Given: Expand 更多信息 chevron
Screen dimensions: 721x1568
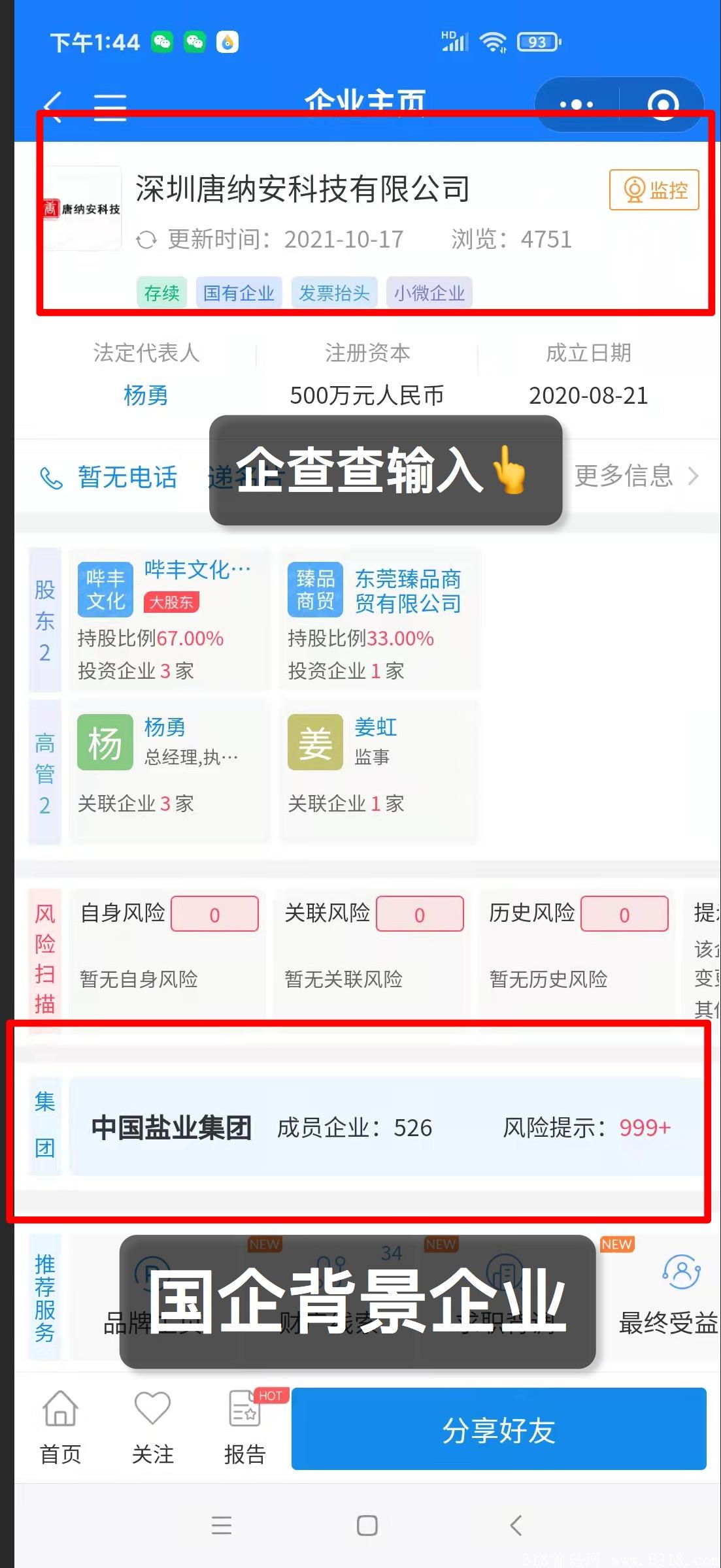Looking at the screenshot, I should (x=693, y=476).
